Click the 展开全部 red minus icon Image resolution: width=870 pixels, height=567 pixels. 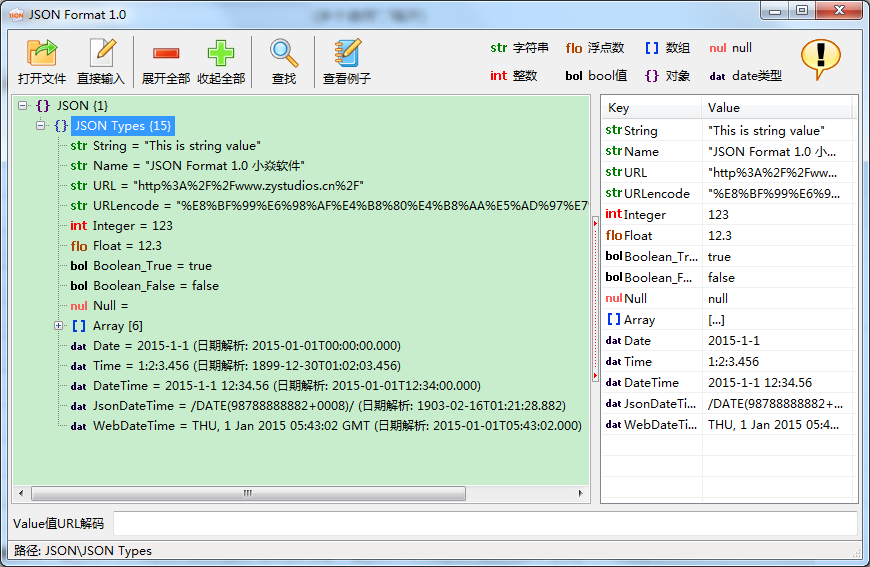(166, 53)
